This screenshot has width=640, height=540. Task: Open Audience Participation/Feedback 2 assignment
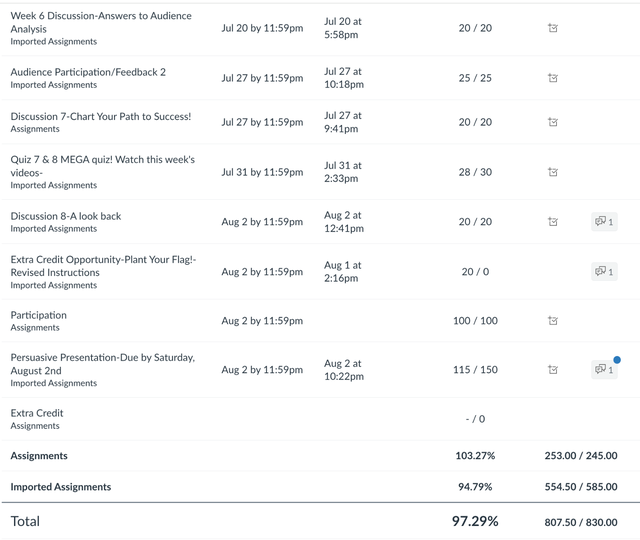tap(88, 72)
